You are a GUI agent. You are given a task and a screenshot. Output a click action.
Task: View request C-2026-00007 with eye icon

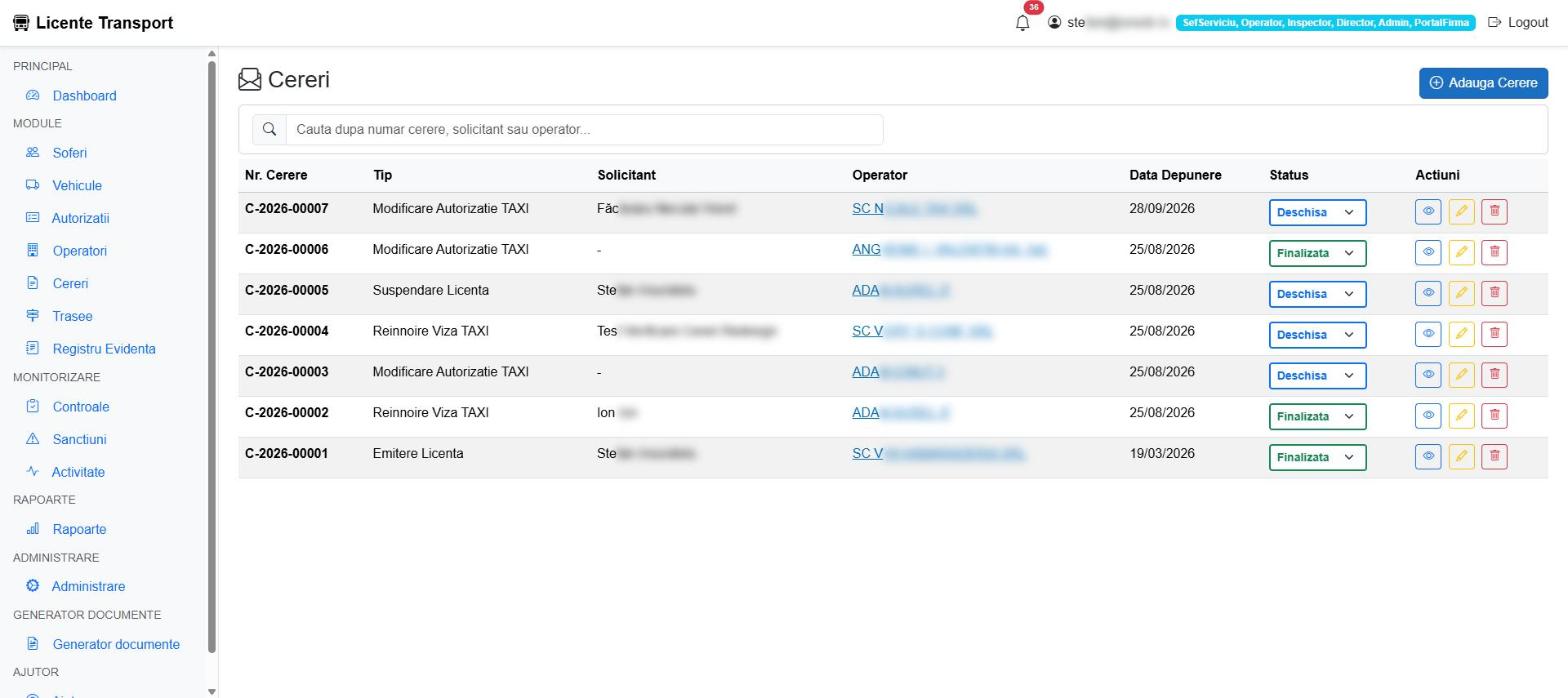[x=1428, y=211]
